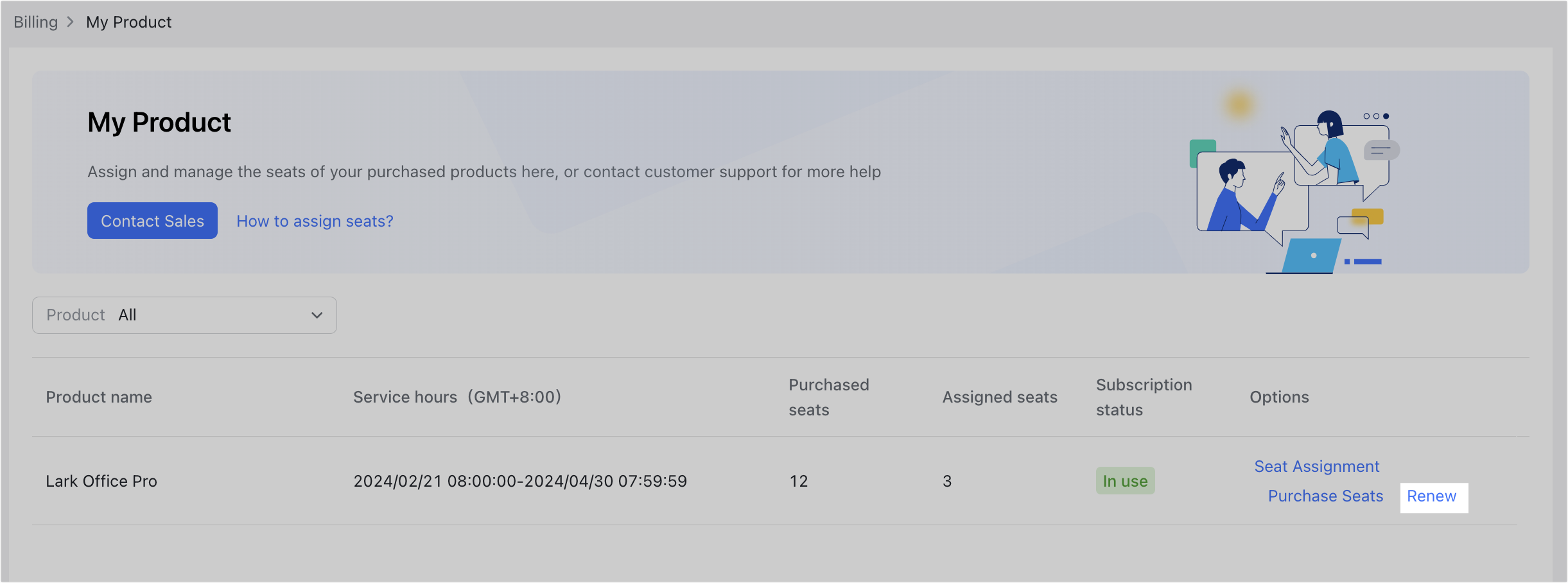Click the In use subscription status badge
Image resolution: width=1568 pixels, height=583 pixels.
click(x=1125, y=480)
